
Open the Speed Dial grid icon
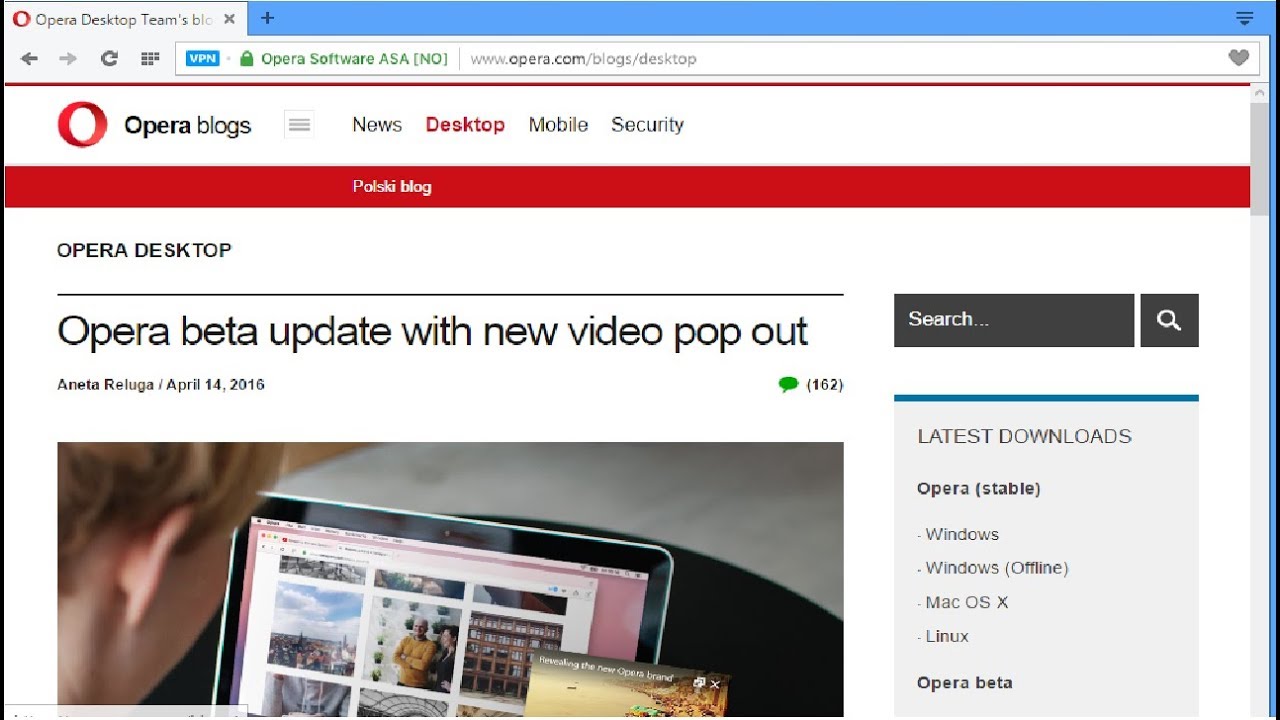pyautogui.click(x=150, y=59)
